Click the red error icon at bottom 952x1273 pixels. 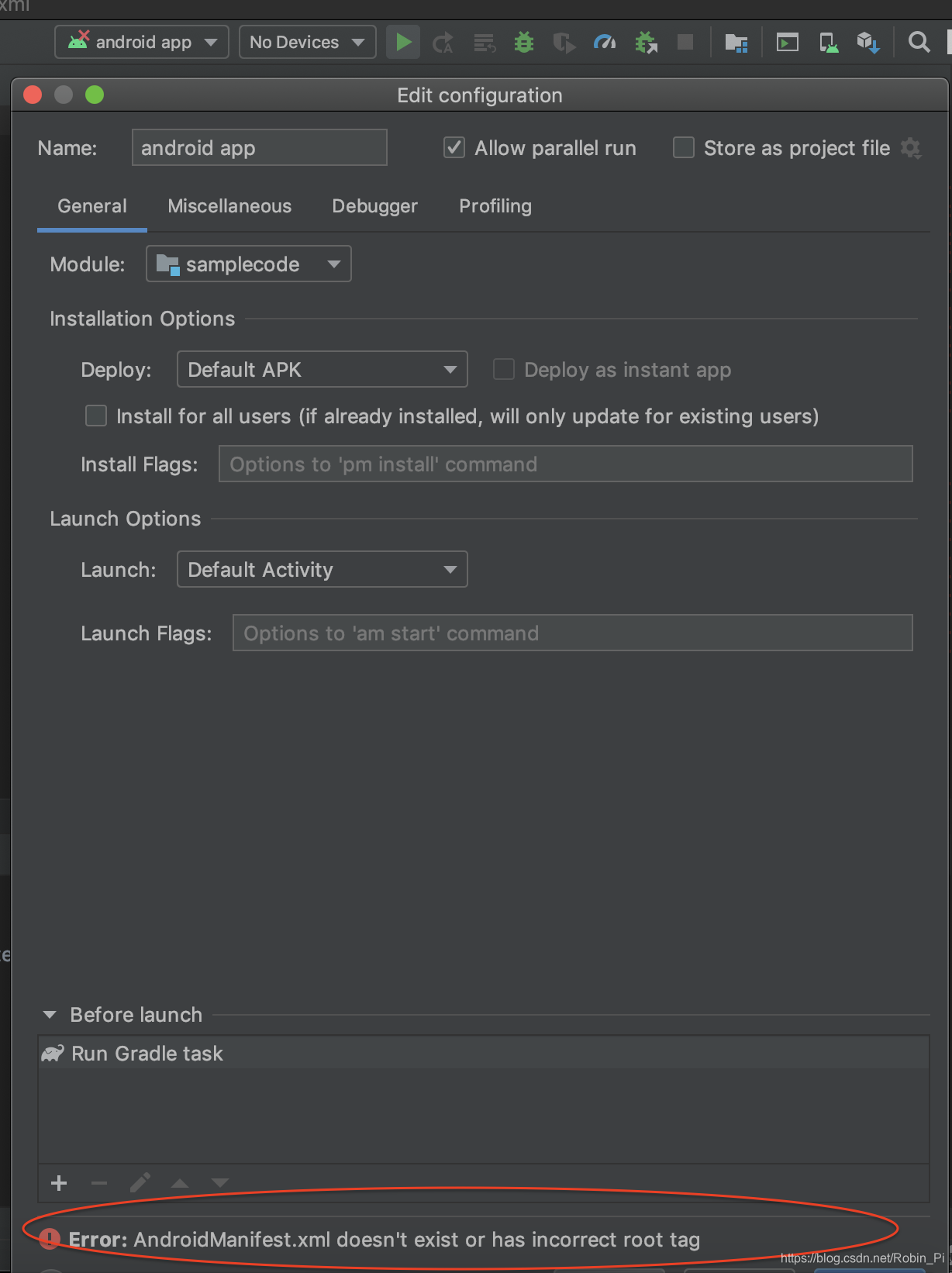coord(50,1239)
